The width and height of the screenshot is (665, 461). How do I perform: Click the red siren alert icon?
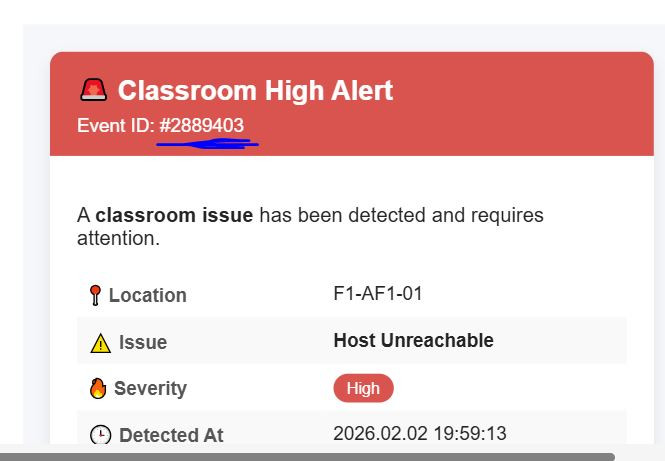pyautogui.click(x=93, y=89)
